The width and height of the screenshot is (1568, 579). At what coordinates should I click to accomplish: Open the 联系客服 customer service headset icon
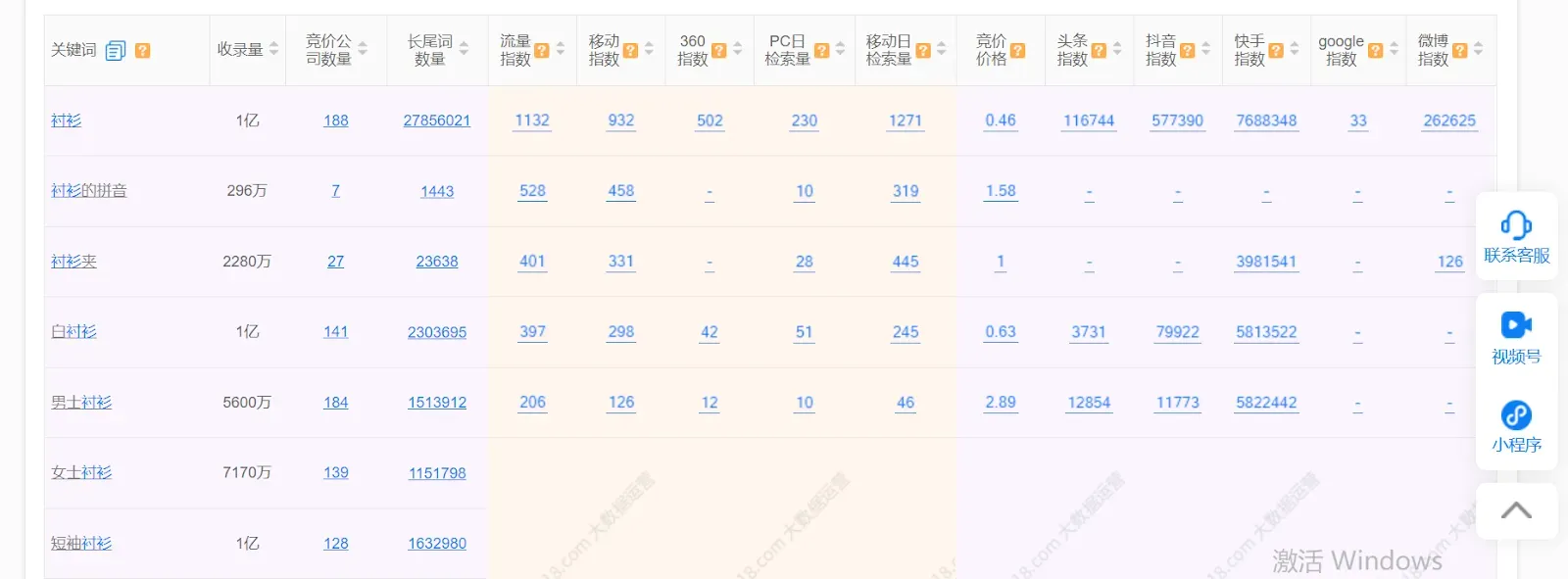point(1516,226)
